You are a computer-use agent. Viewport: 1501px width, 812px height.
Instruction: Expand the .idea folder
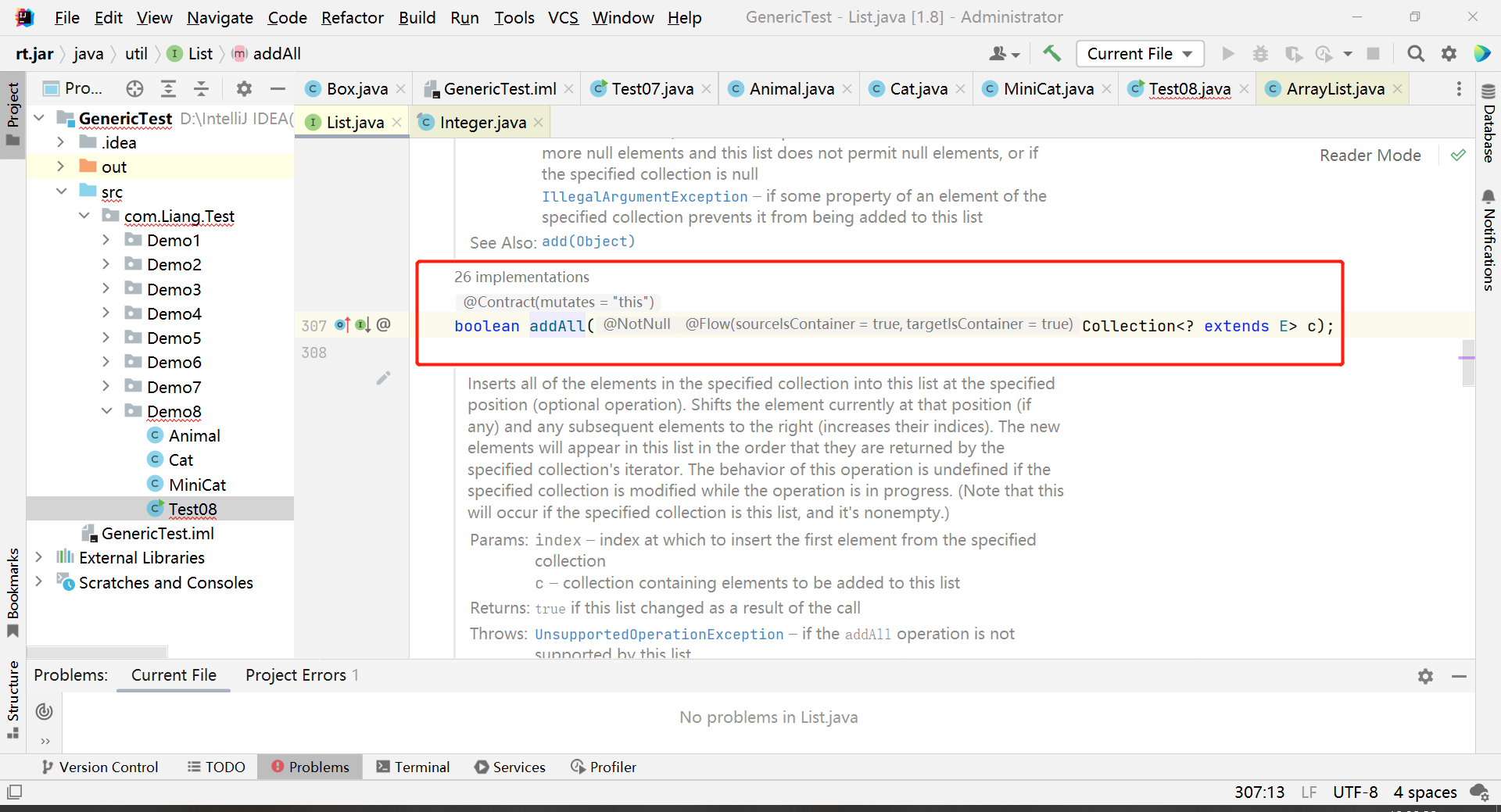coord(60,142)
